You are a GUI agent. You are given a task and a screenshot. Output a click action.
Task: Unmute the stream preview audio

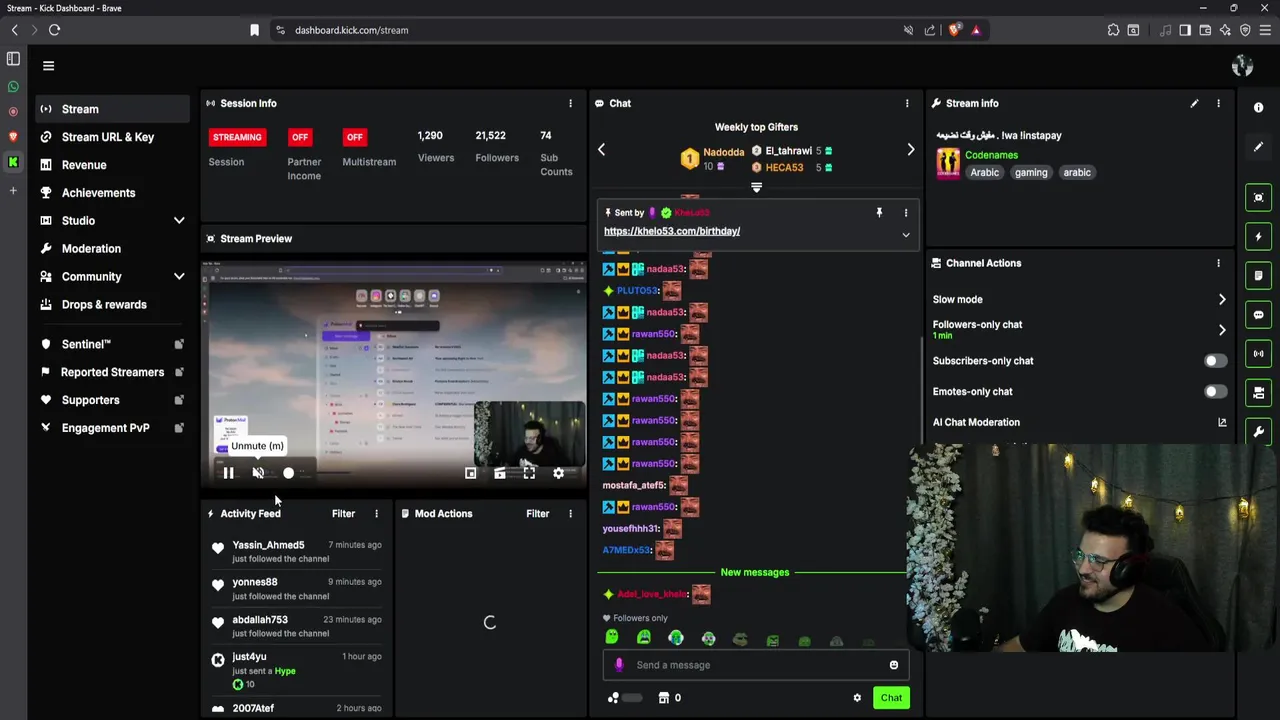coord(258,473)
